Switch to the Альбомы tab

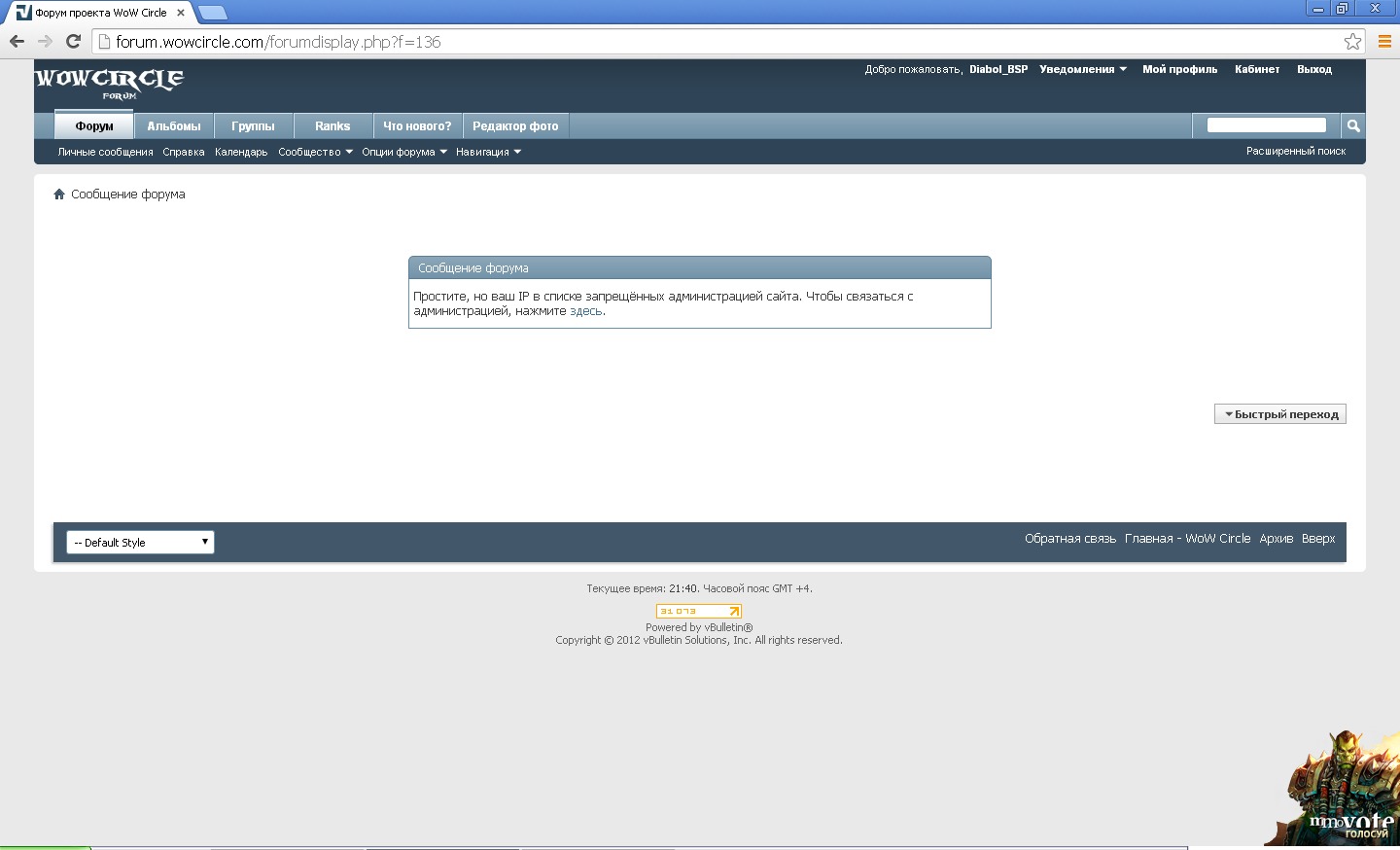point(174,125)
